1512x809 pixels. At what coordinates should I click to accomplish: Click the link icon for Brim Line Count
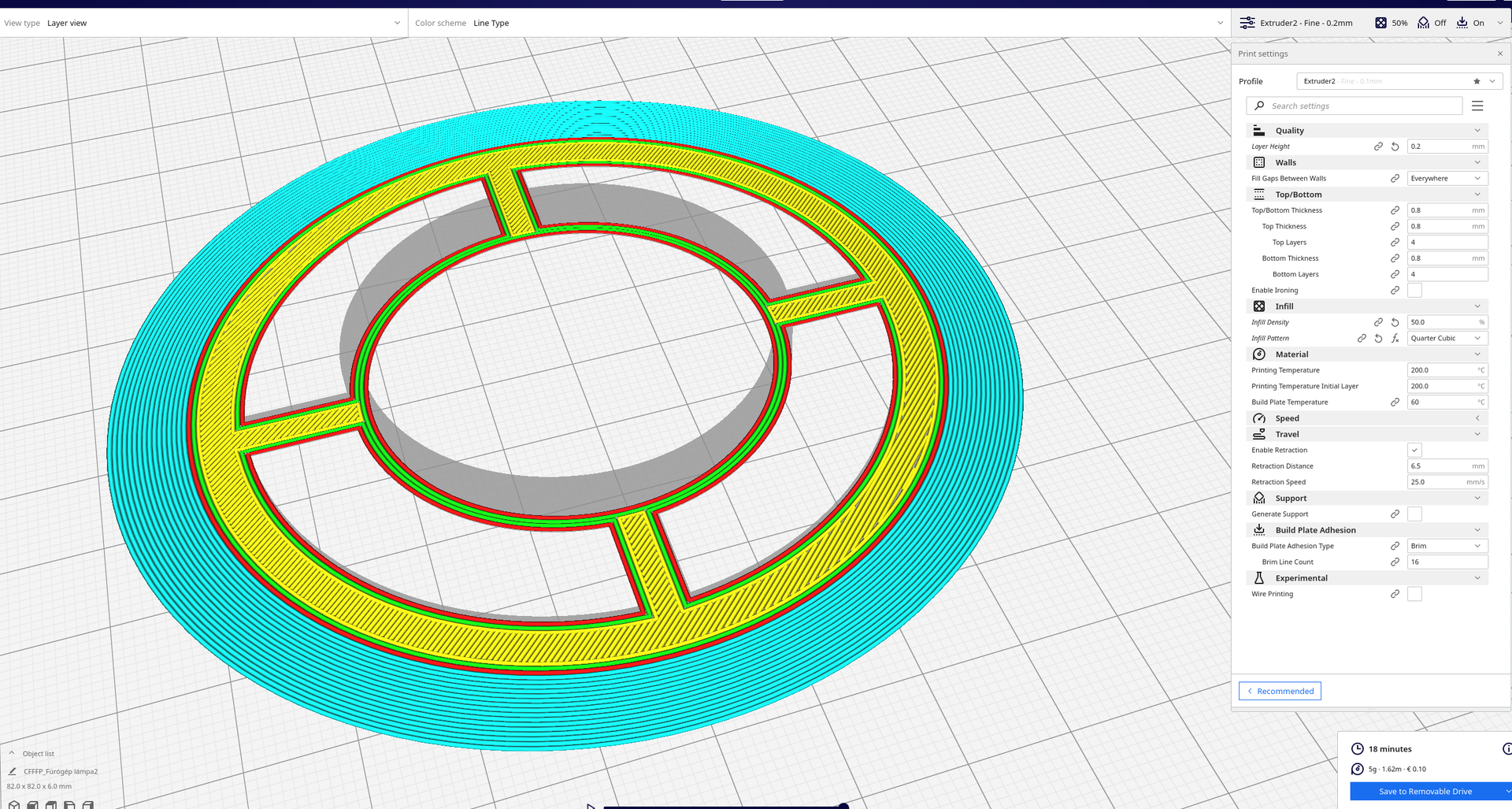pyautogui.click(x=1395, y=562)
